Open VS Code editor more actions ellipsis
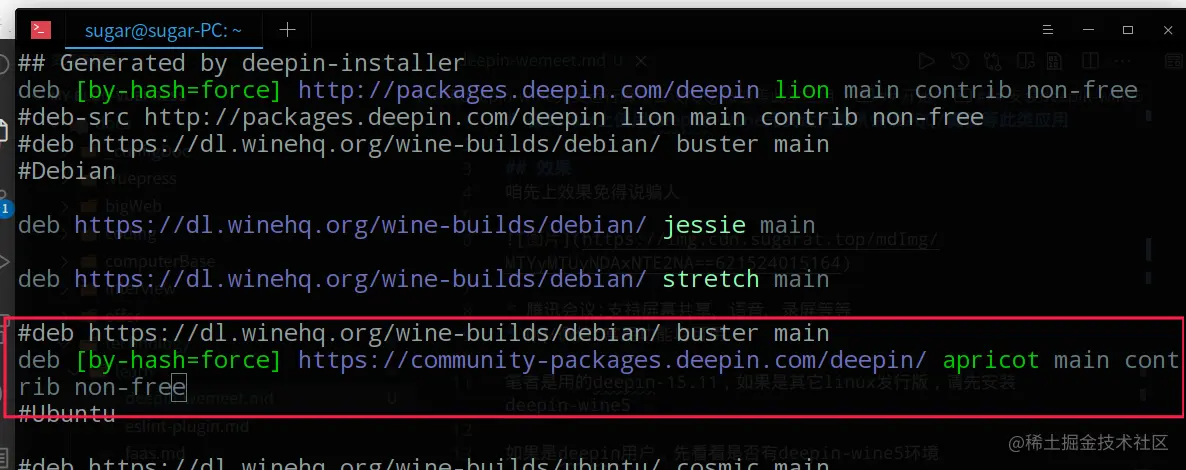 [x=1123, y=61]
